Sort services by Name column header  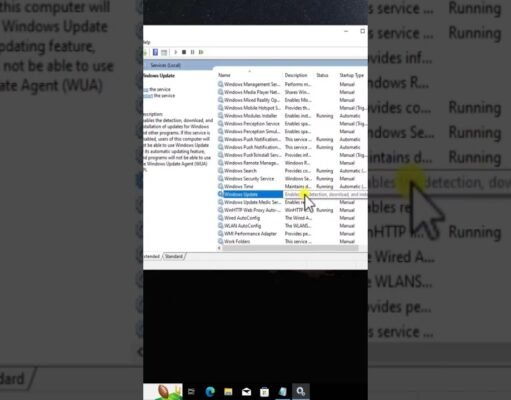224,75
